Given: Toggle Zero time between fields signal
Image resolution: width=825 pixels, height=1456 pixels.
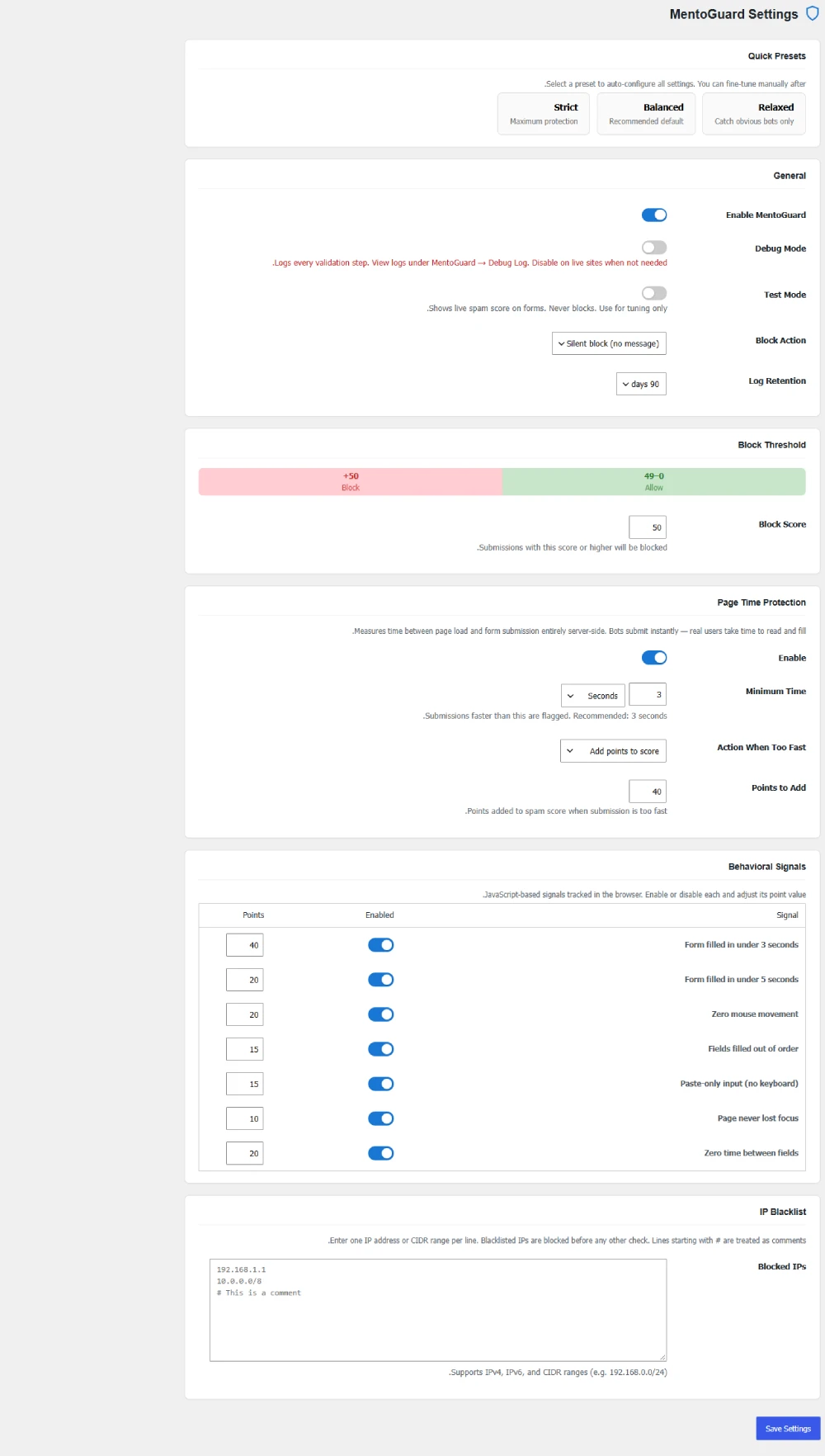Looking at the screenshot, I should 381,1153.
